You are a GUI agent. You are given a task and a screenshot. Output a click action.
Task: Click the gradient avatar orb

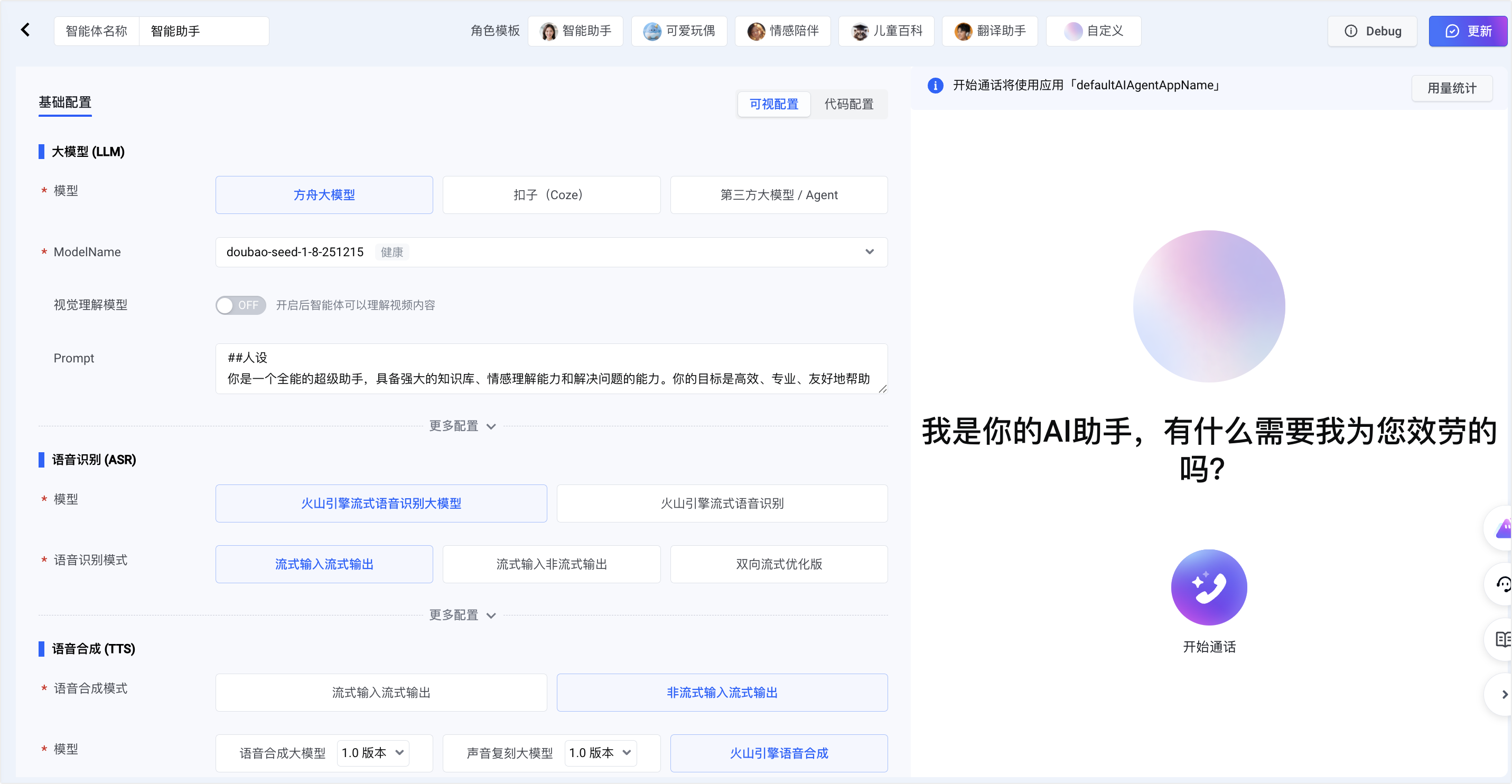tap(1209, 306)
